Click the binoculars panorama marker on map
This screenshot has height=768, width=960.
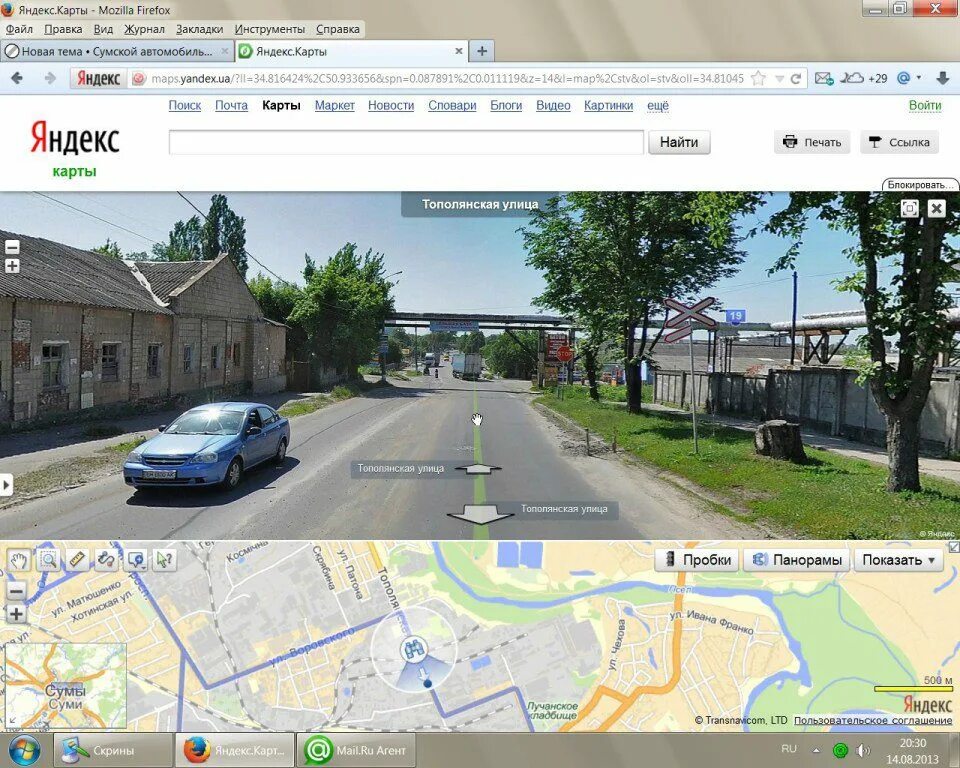414,649
